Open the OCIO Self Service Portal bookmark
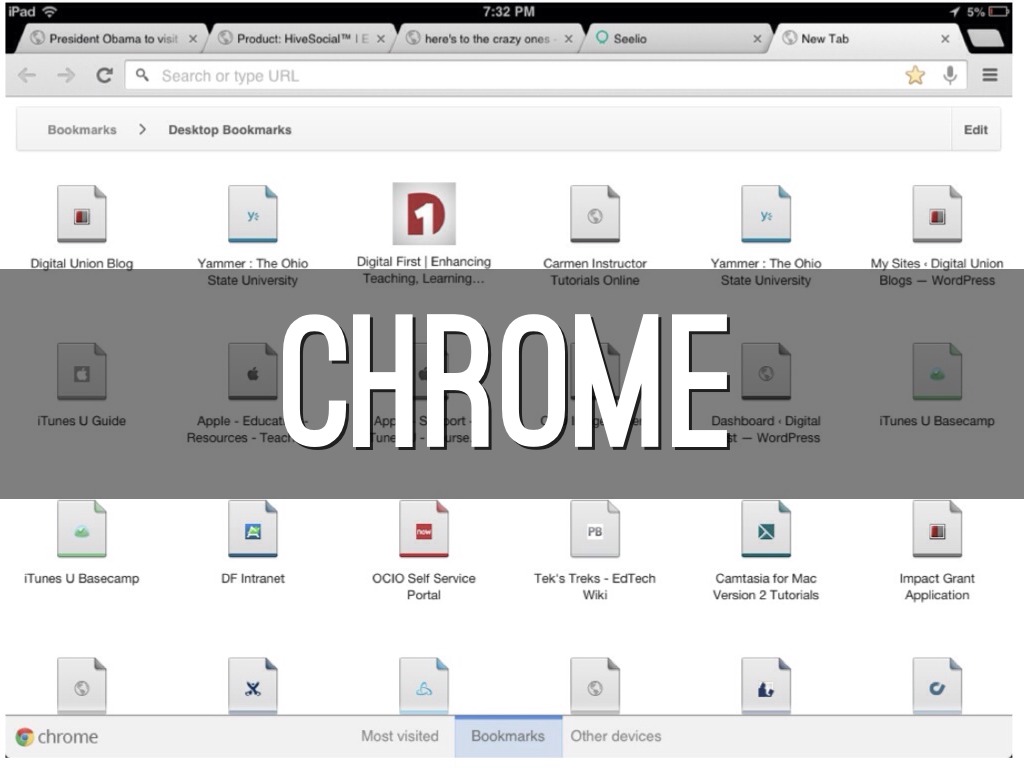 (424, 531)
